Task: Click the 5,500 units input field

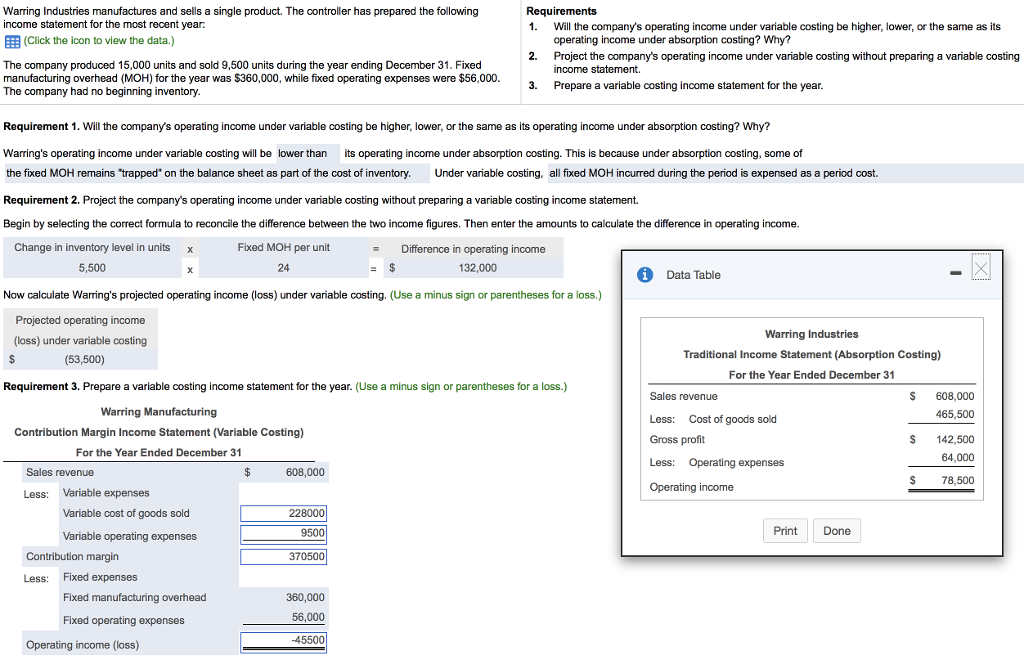Action: coord(92,268)
